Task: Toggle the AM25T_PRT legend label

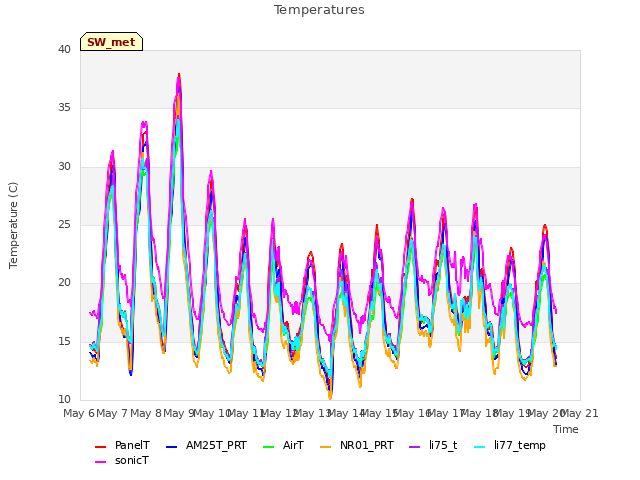Action: click(216, 445)
